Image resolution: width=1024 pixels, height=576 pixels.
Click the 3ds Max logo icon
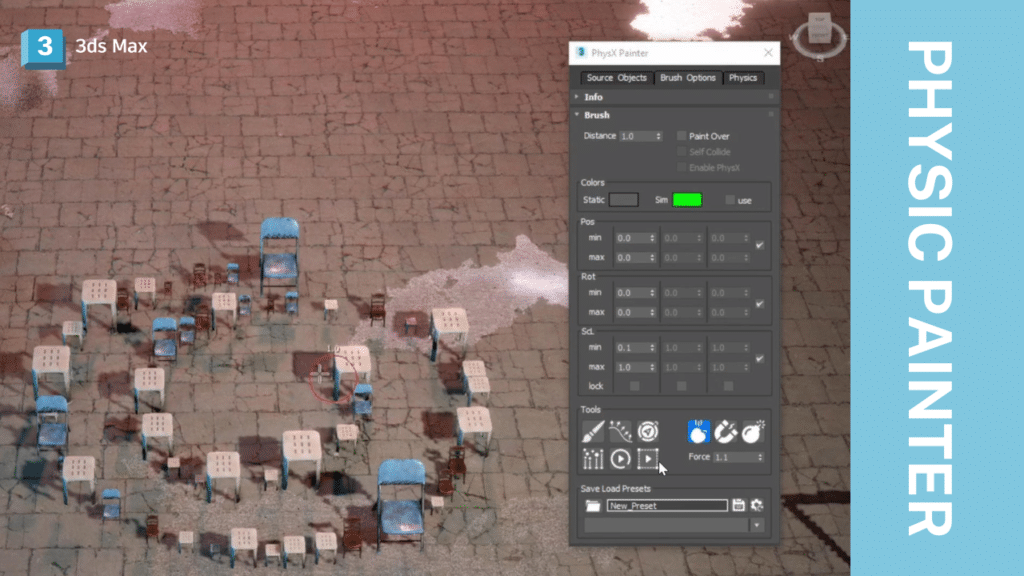[x=43, y=47]
